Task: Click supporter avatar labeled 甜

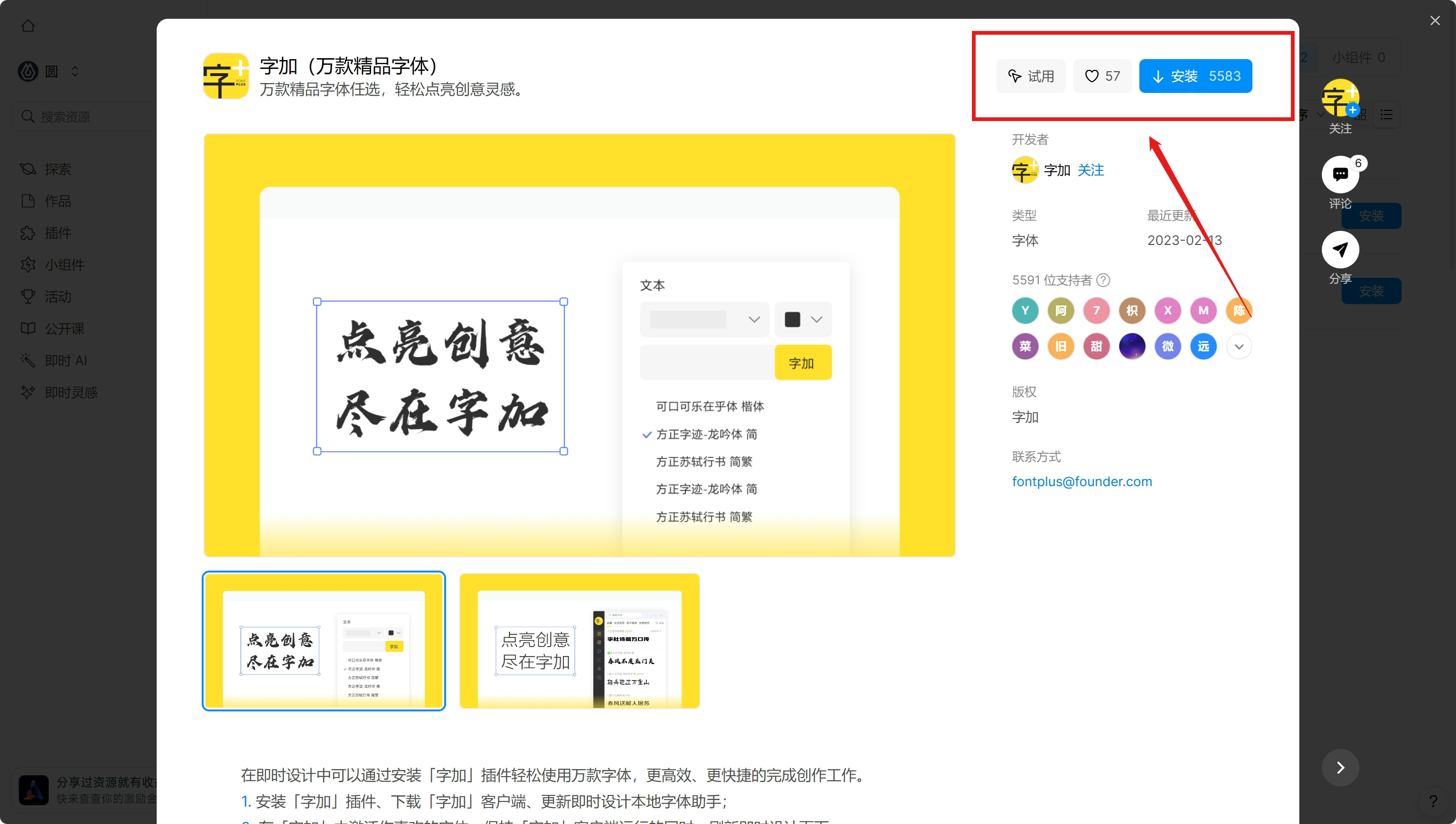Action: point(1096,346)
